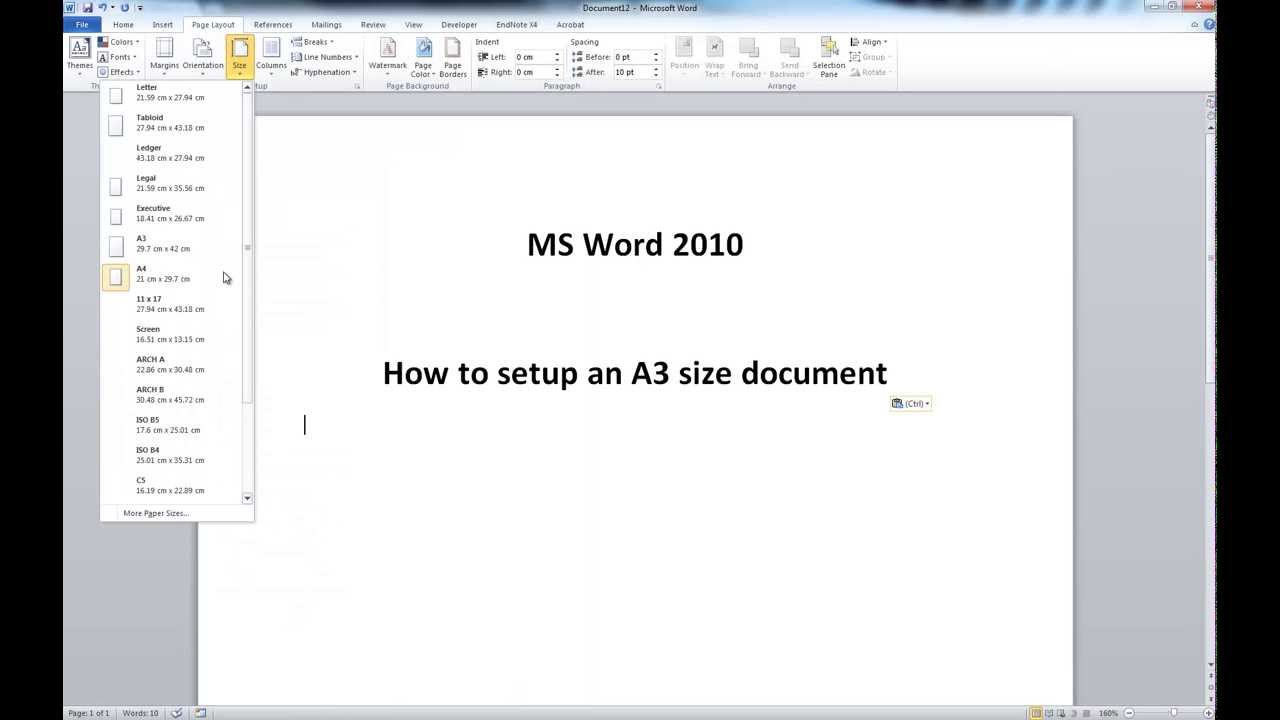Select the Ledger paper size
The height and width of the screenshot is (720, 1280).
point(172,153)
